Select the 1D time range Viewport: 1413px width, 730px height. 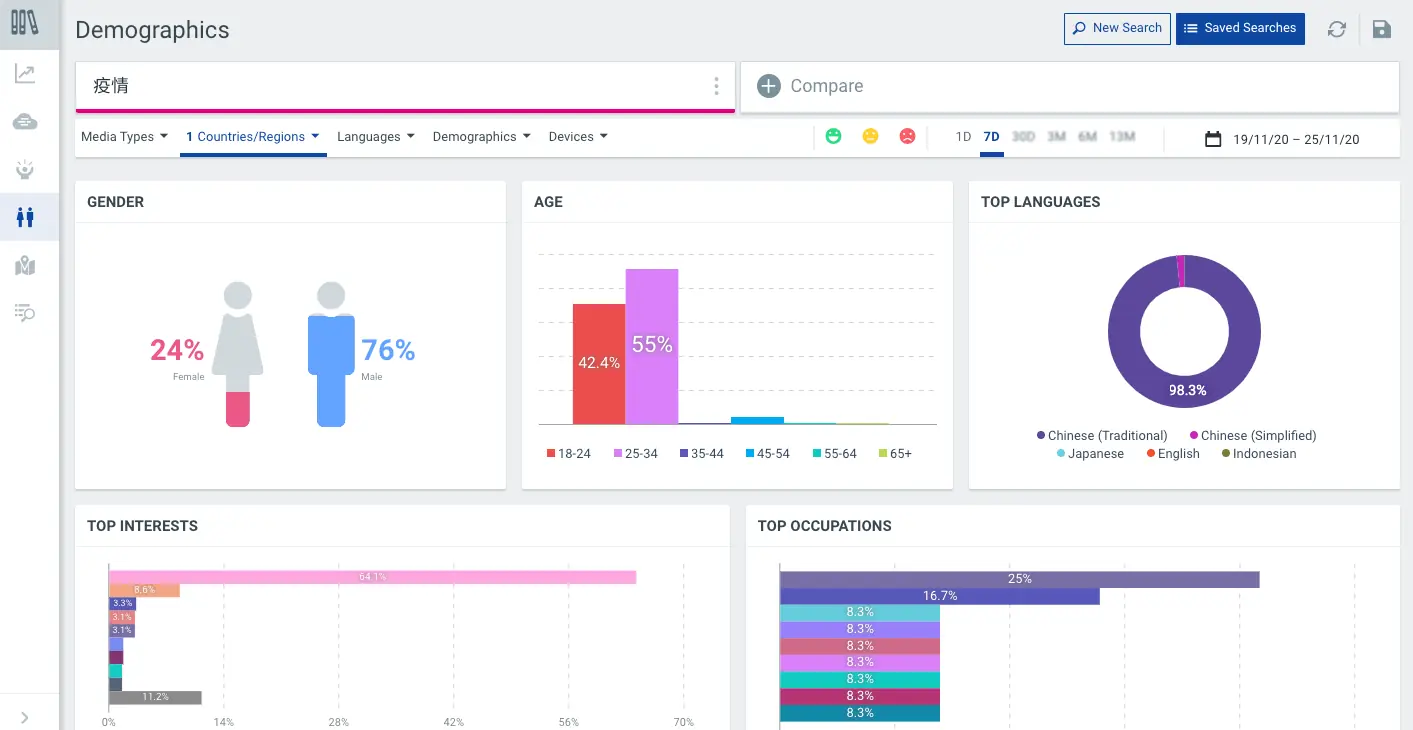pos(963,137)
